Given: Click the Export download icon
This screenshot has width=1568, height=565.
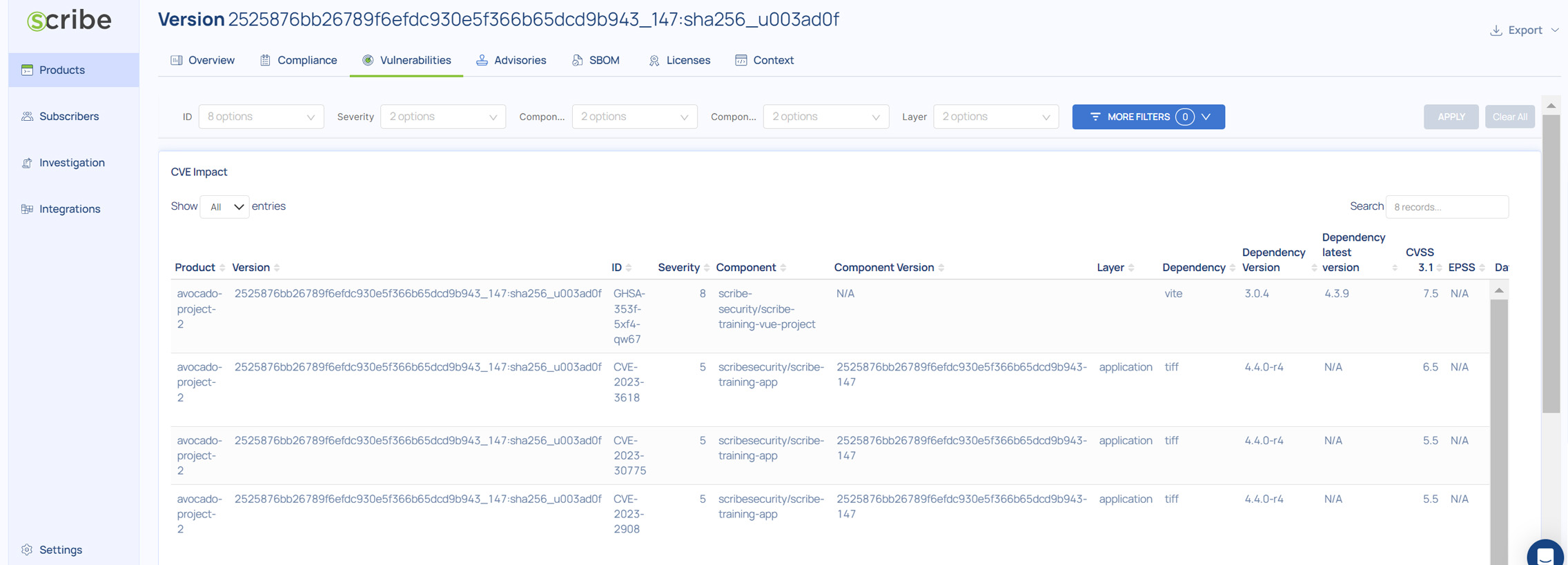Looking at the screenshot, I should click(1496, 30).
